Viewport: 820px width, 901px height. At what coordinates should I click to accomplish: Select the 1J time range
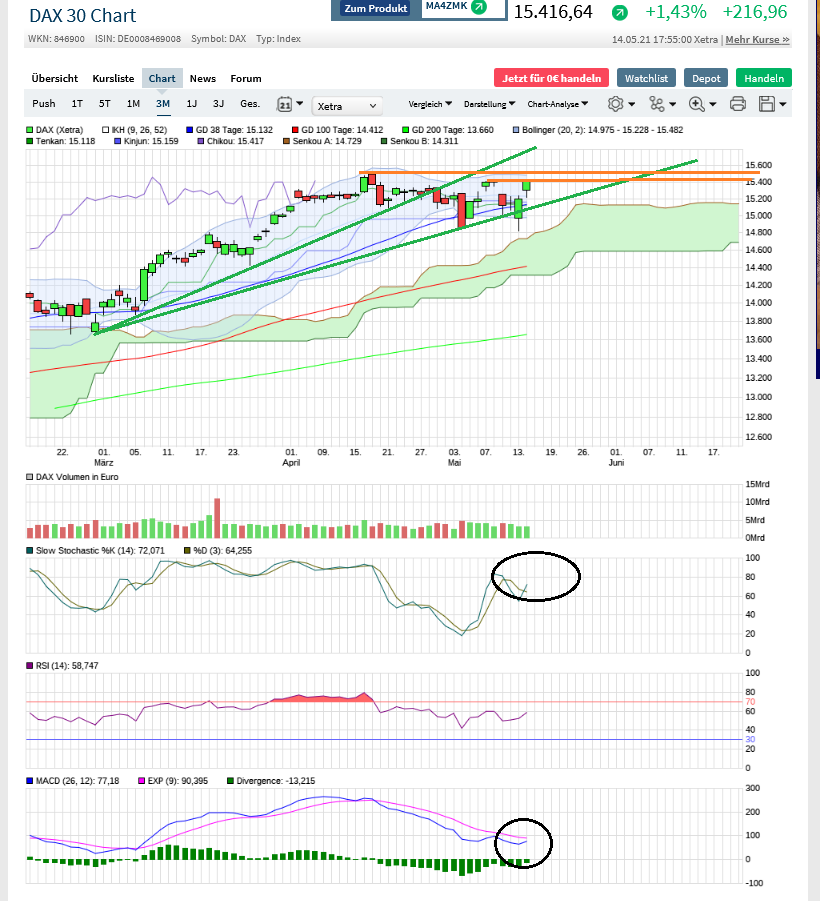pos(192,104)
